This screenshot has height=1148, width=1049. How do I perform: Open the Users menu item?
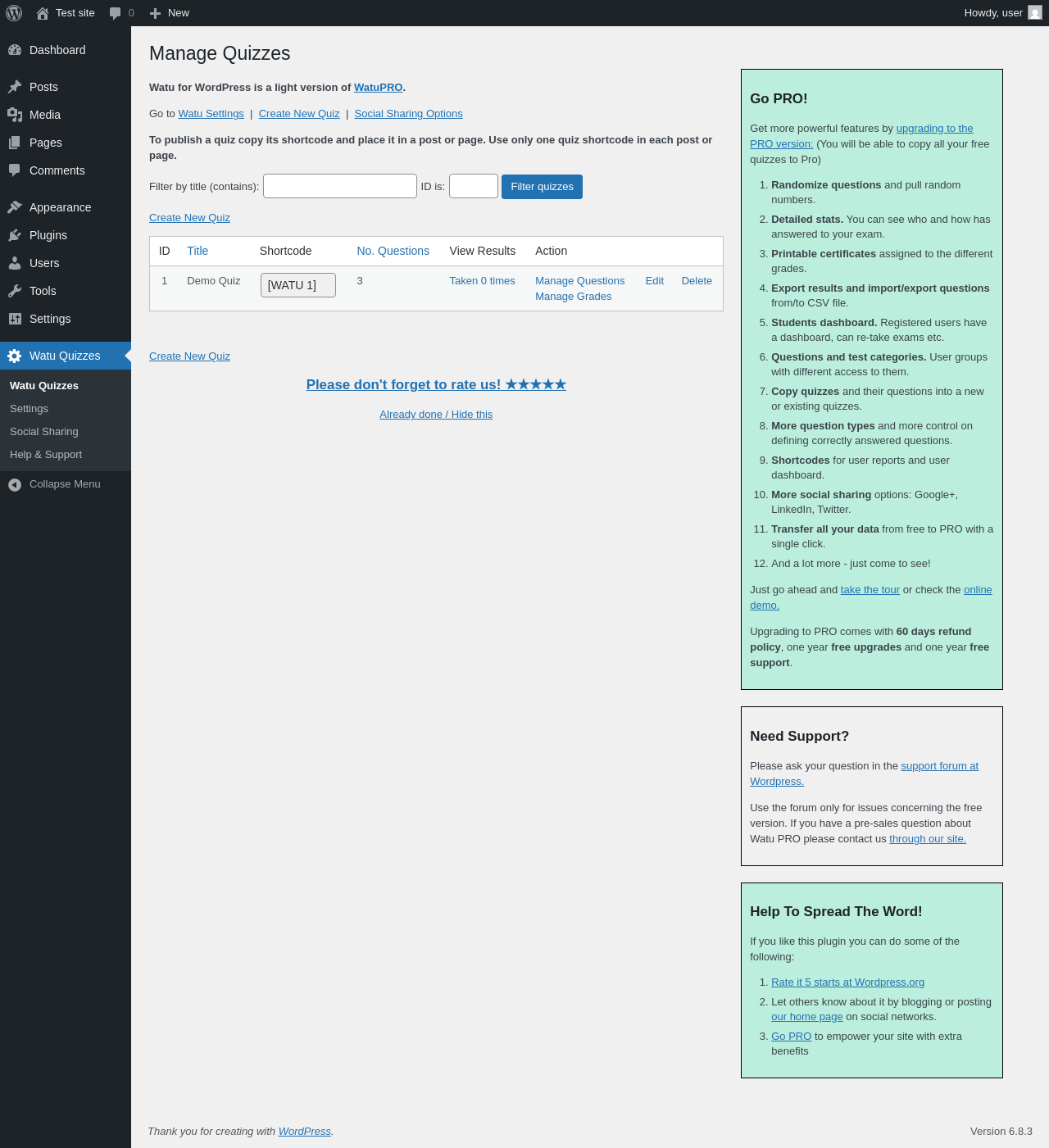coord(66,263)
